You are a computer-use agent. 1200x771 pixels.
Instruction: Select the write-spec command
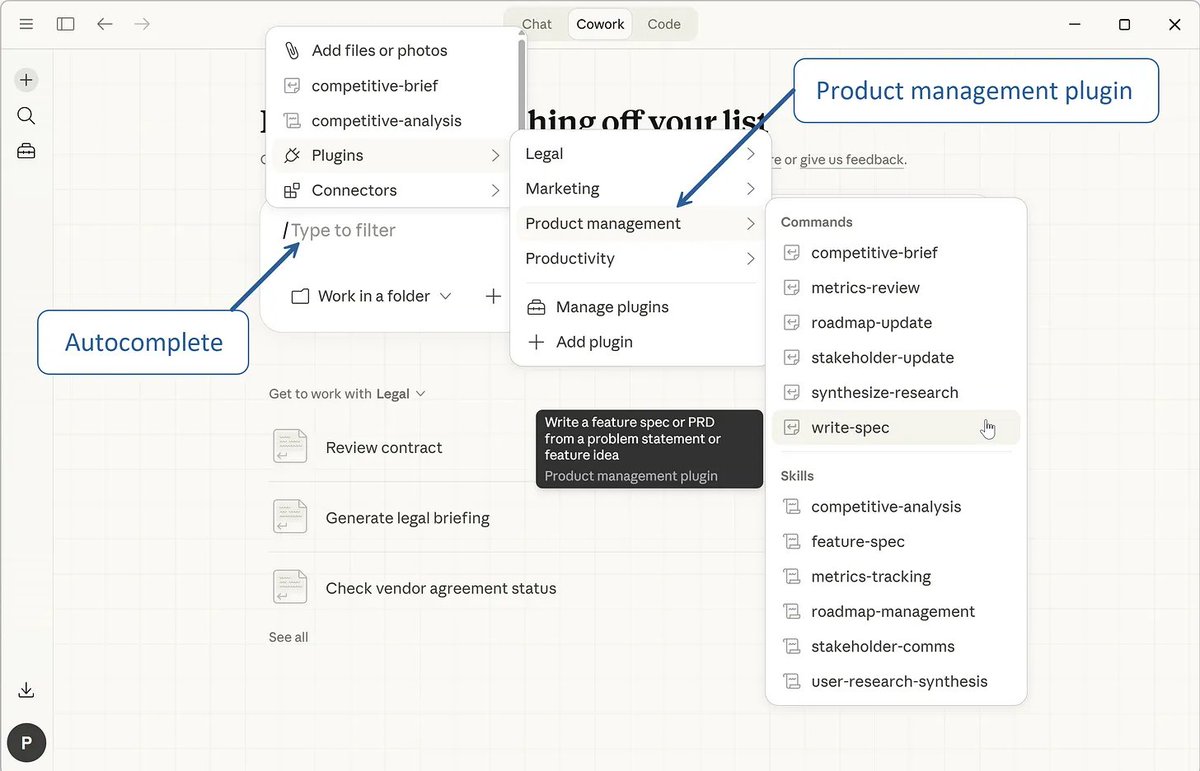tap(850, 428)
